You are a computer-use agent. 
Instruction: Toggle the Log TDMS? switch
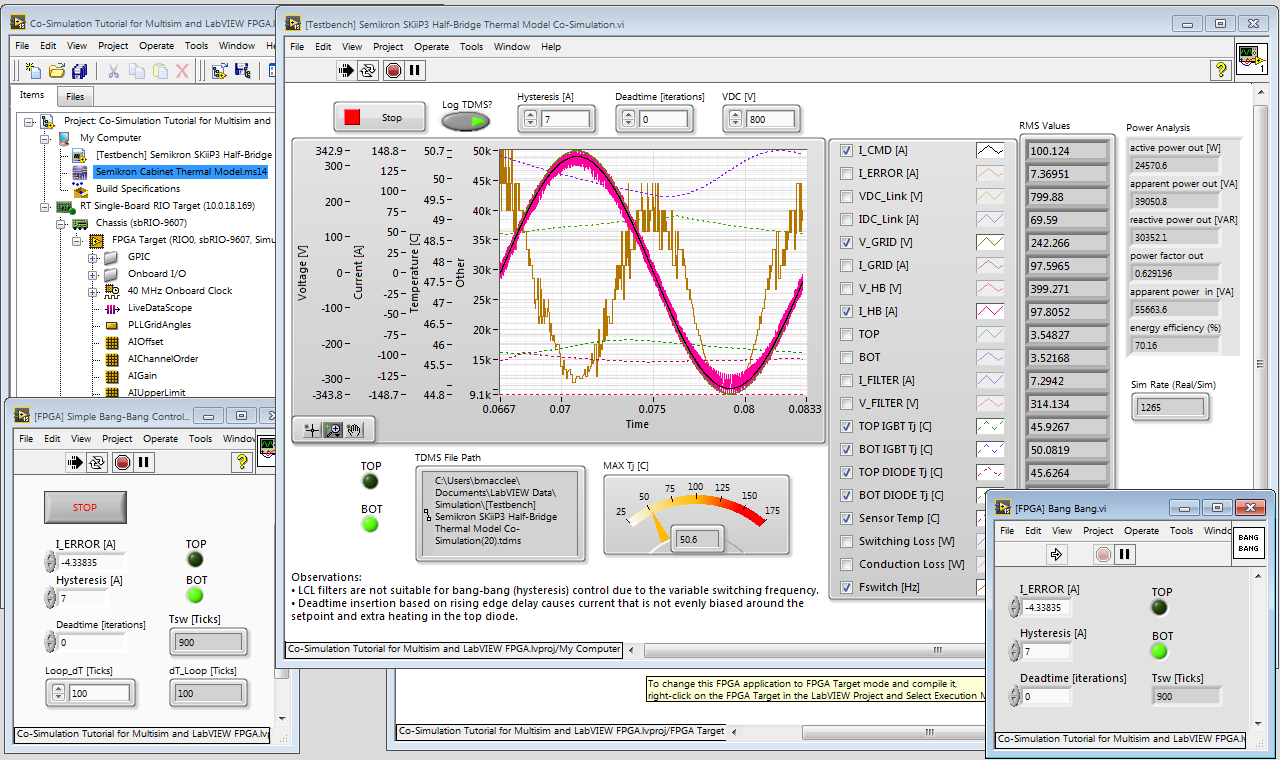(466, 121)
